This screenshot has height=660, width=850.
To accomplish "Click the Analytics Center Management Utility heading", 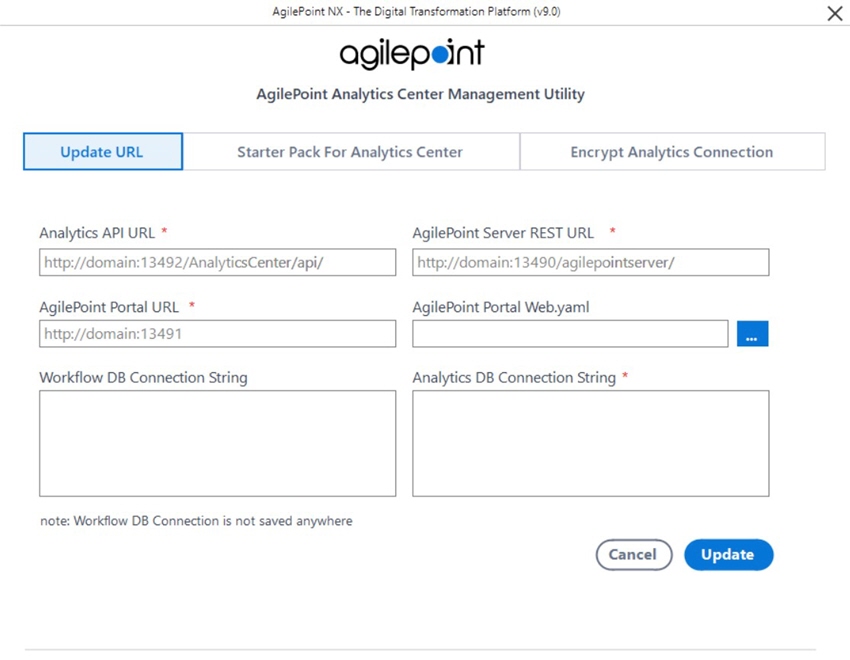I will tap(421, 94).
